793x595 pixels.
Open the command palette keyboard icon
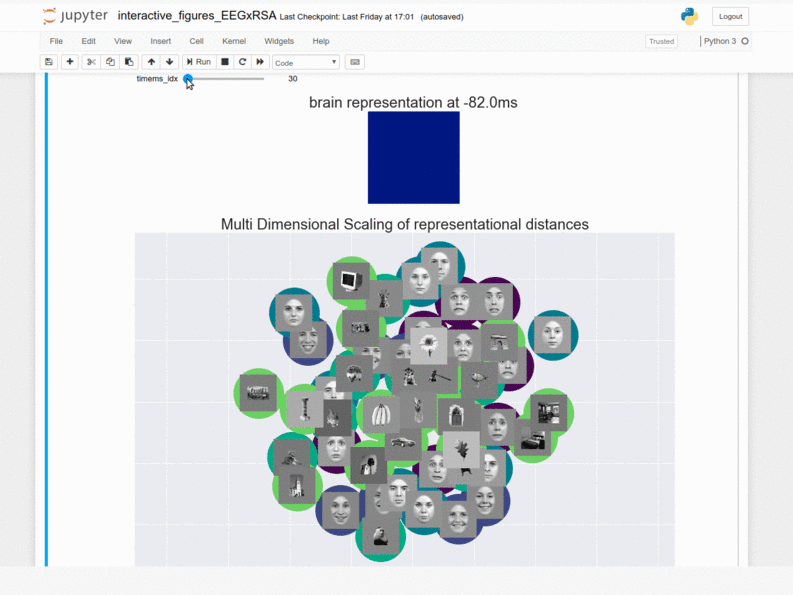click(x=354, y=62)
